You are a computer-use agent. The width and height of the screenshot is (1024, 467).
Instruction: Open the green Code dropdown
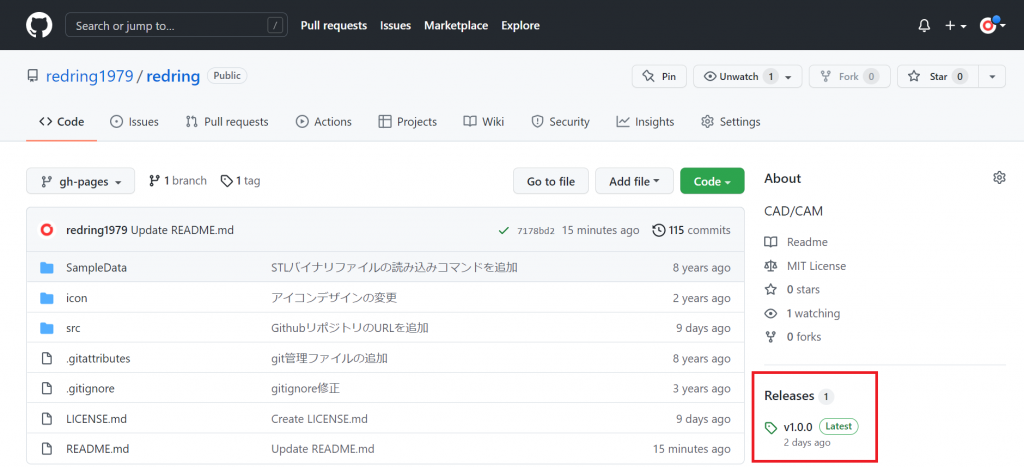tap(712, 181)
